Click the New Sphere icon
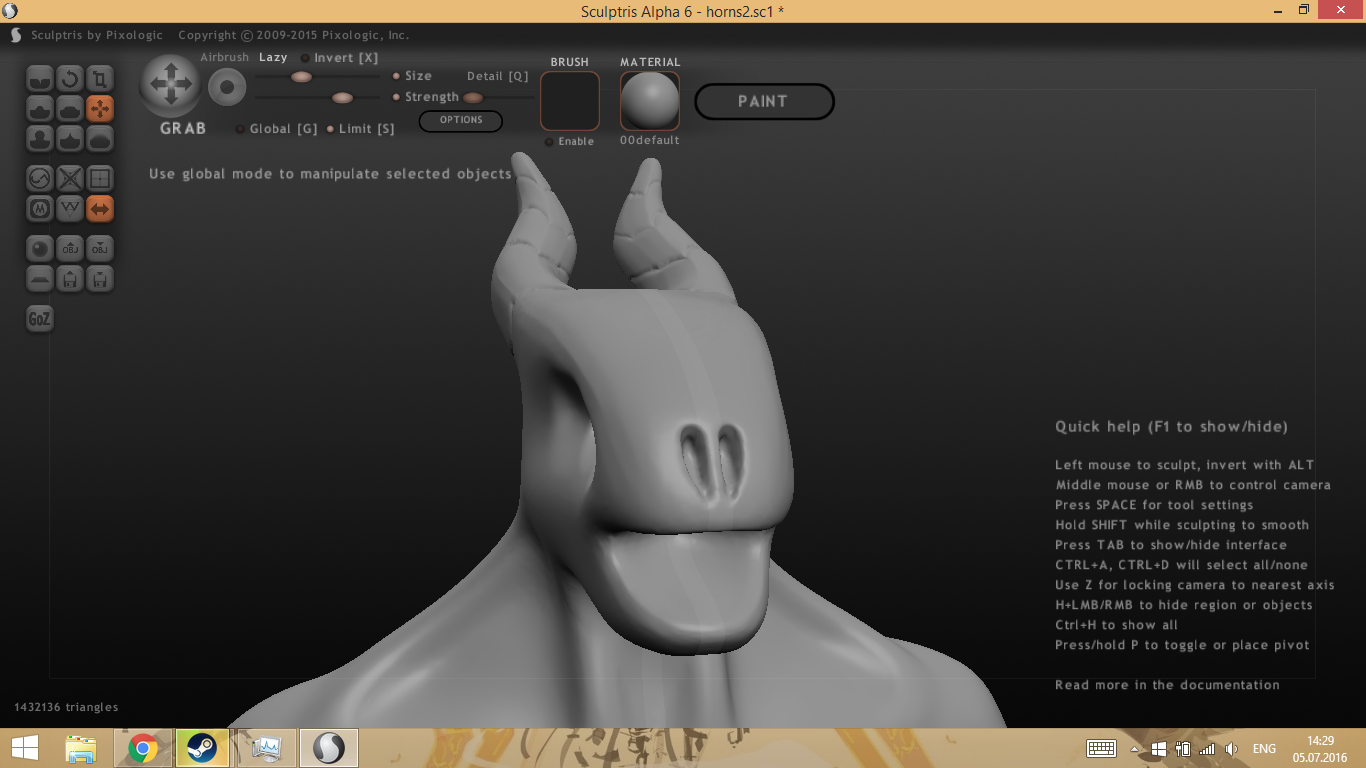This screenshot has width=1366, height=768. point(40,248)
